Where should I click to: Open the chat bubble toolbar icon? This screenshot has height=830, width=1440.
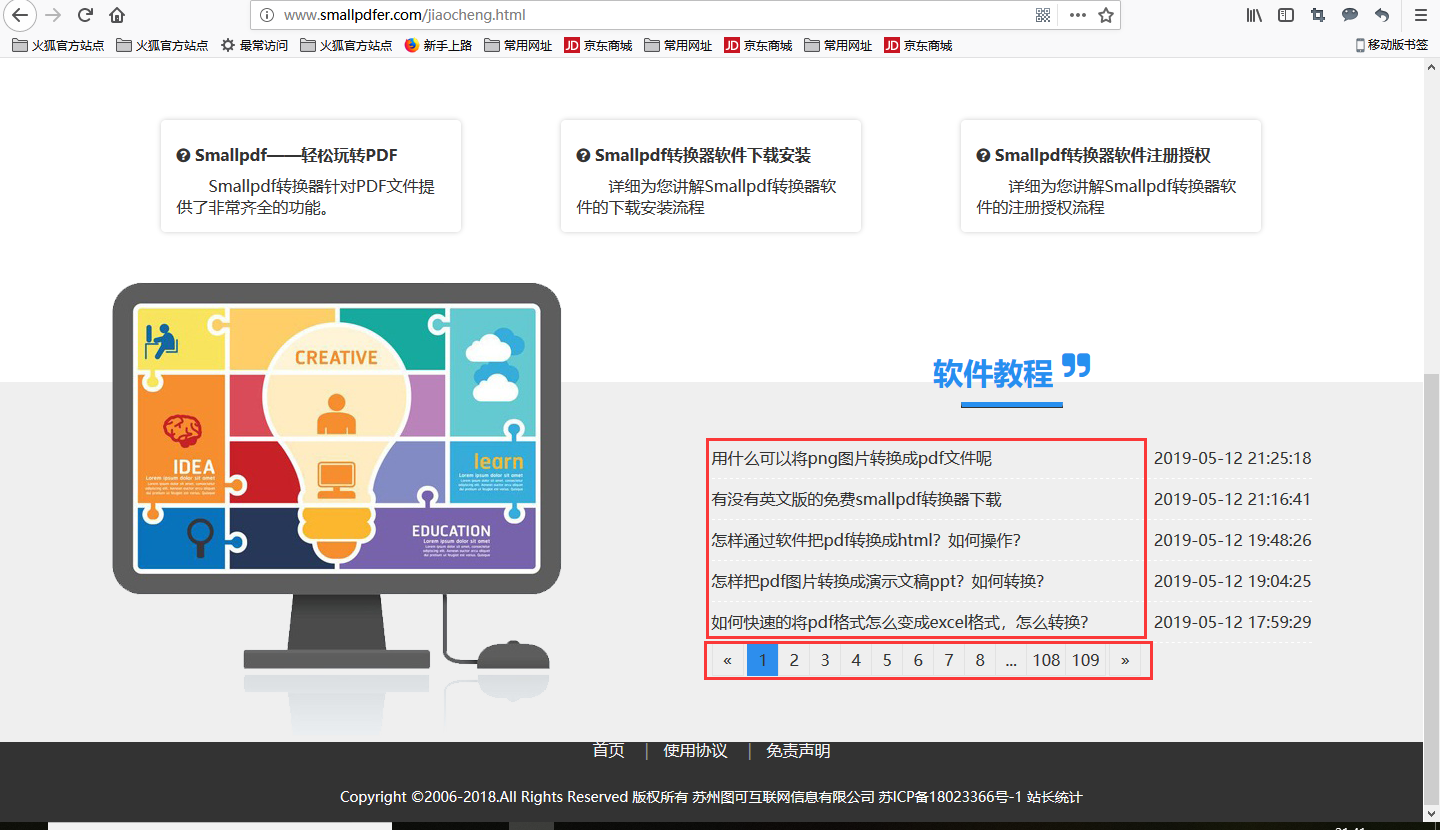coord(1350,15)
